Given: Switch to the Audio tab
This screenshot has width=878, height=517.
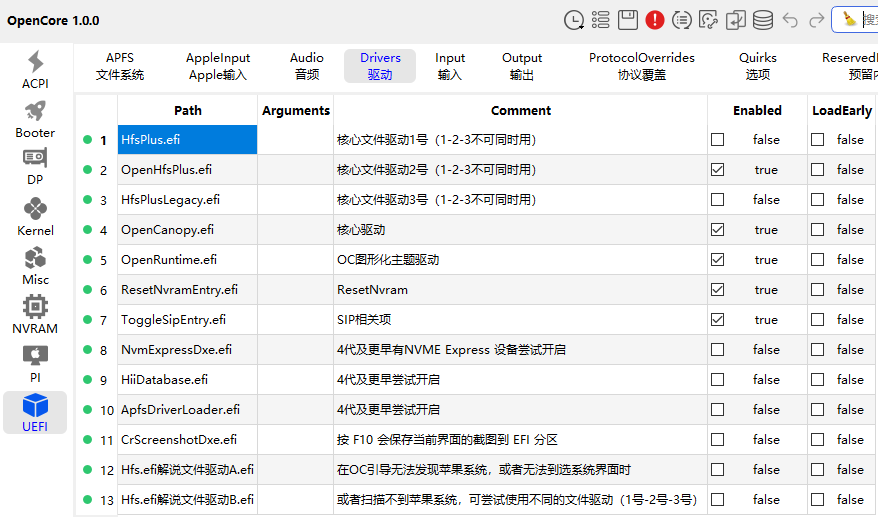Looking at the screenshot, I should (307, 66).
